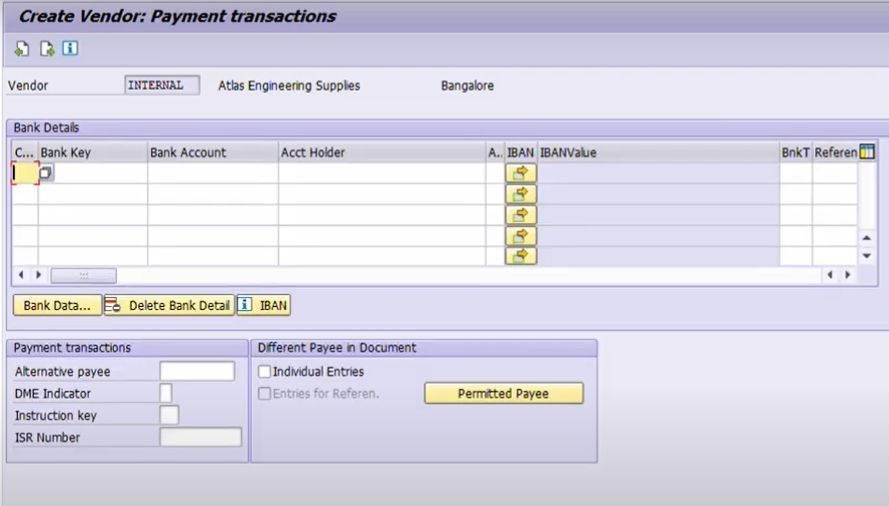Click first row BnkT cell
The width and height of the screenshot is (889, 506).
796,173
